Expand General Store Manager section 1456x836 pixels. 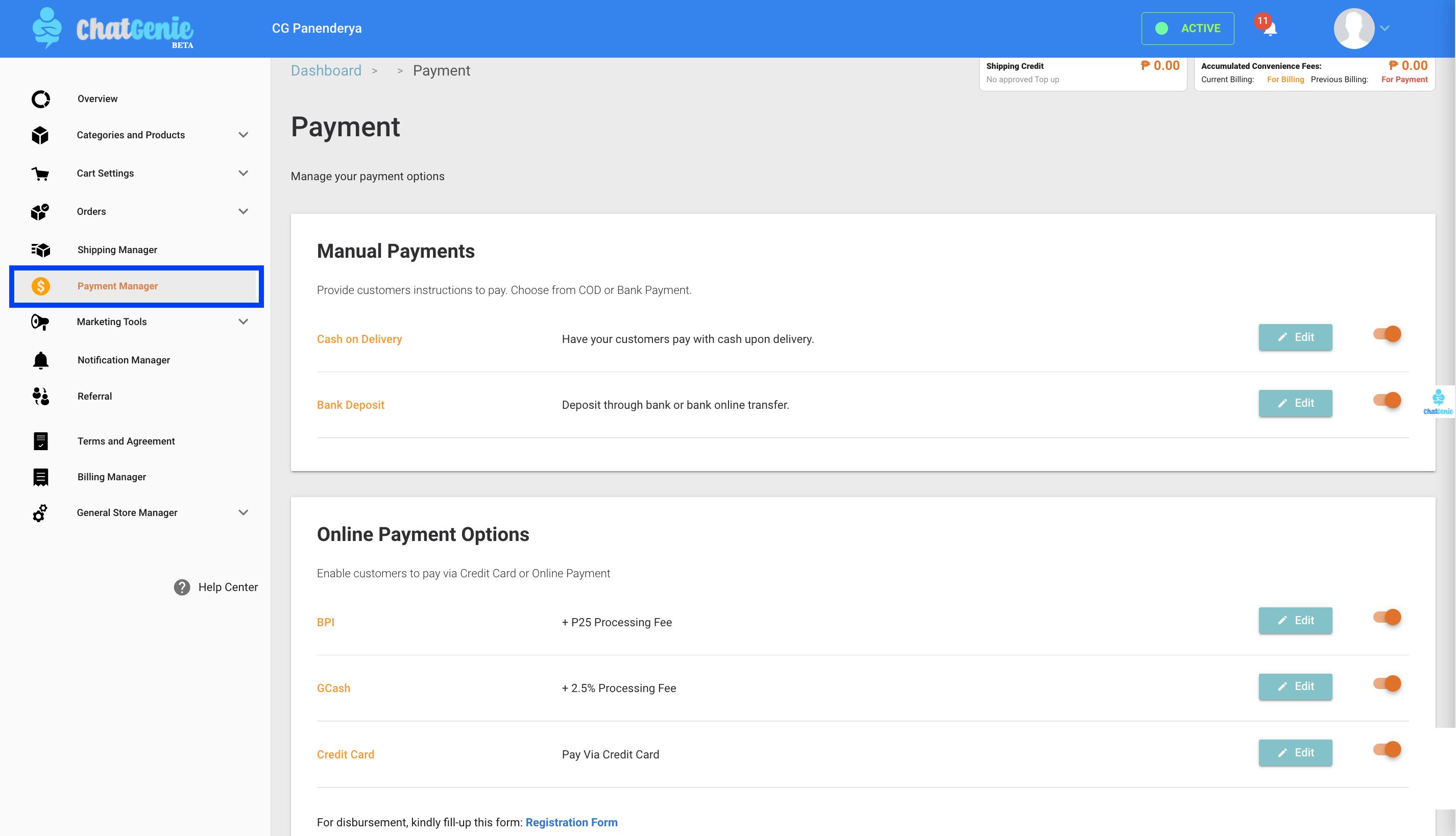pos(243,512)
